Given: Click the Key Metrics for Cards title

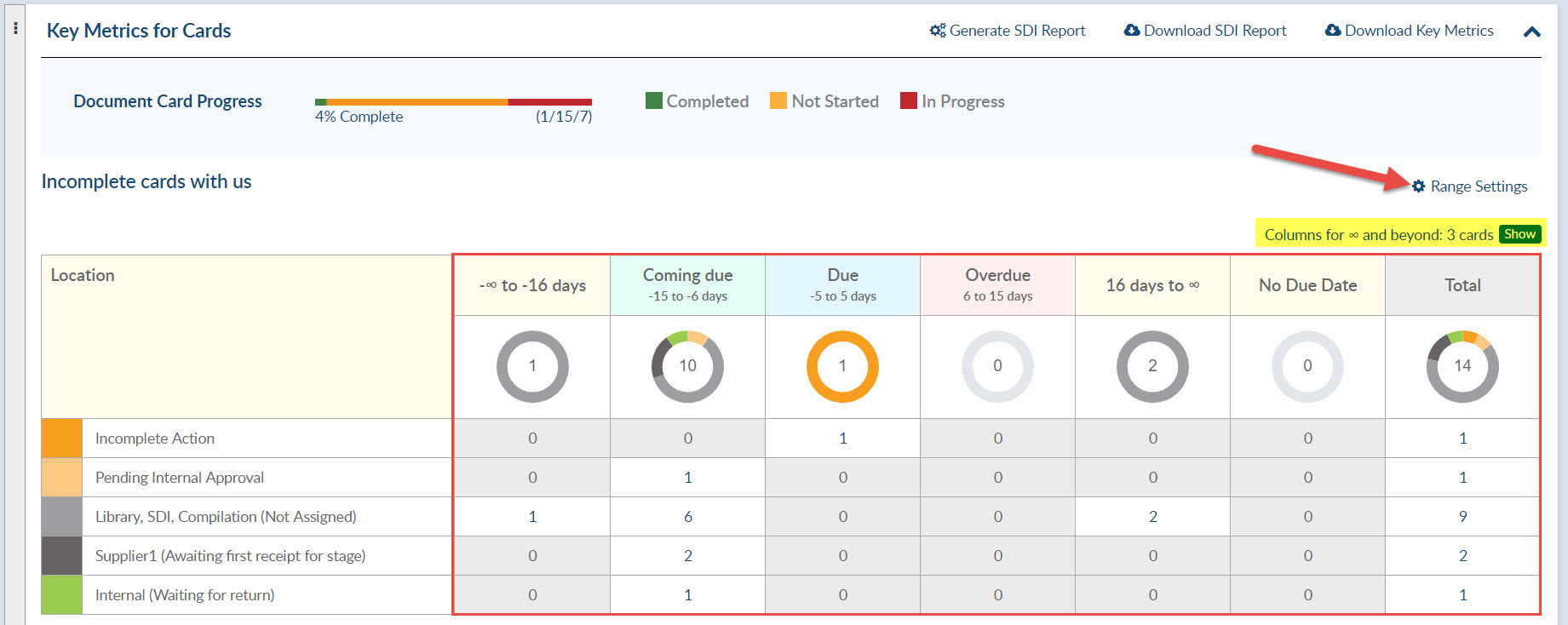Looking at the screenshot, I should click(139, 31).
